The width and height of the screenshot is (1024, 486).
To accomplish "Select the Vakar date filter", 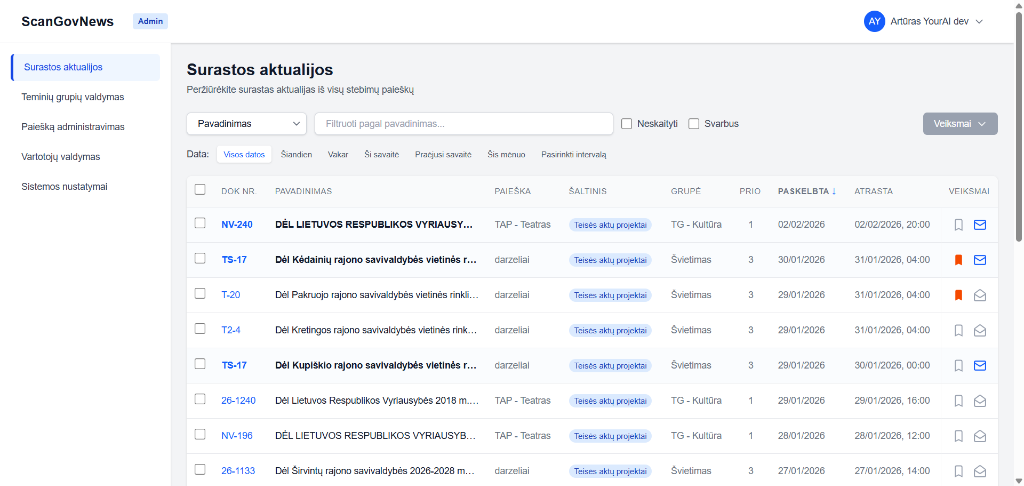I will (x=338, y=155).
